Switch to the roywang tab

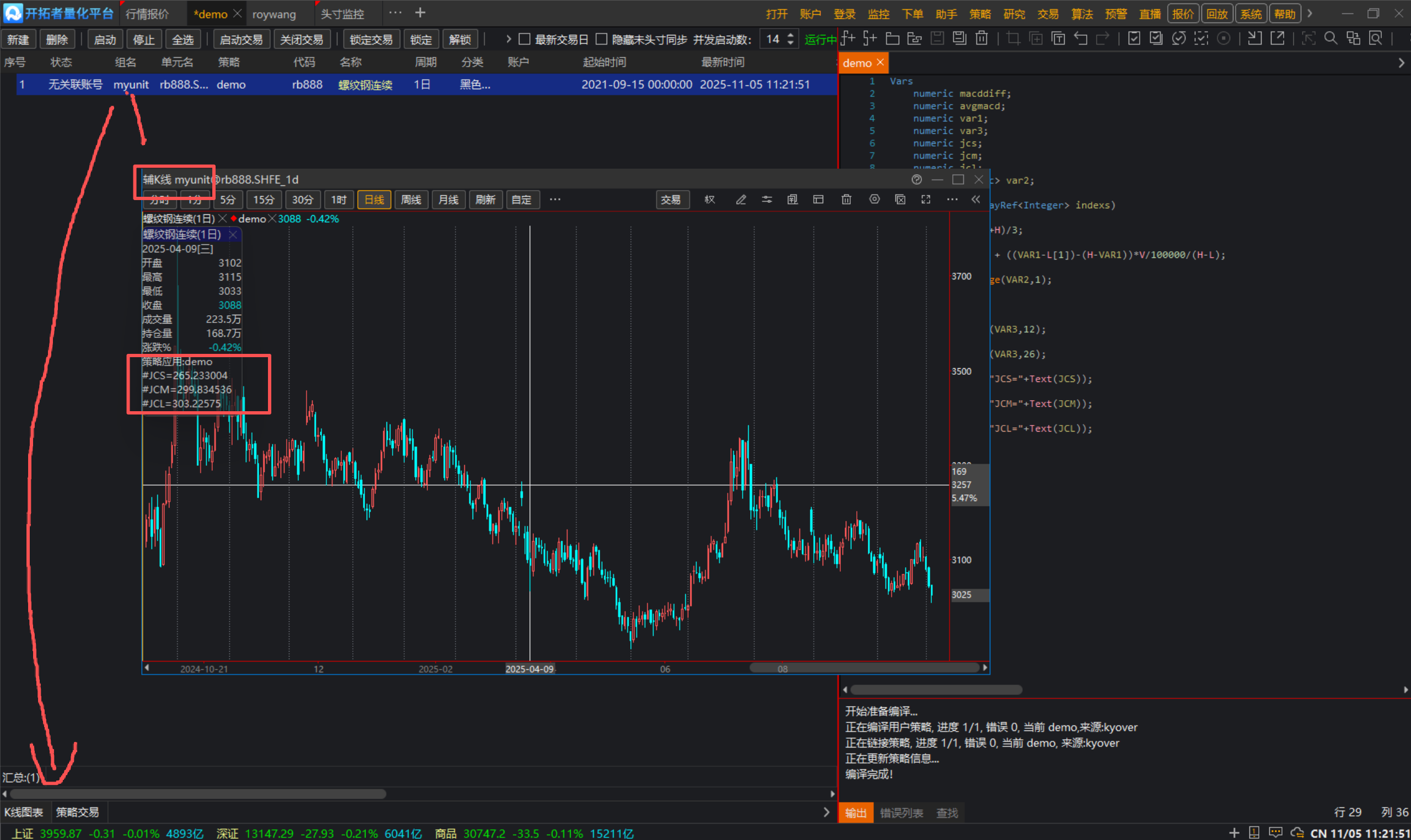click(x=274, y=14)
